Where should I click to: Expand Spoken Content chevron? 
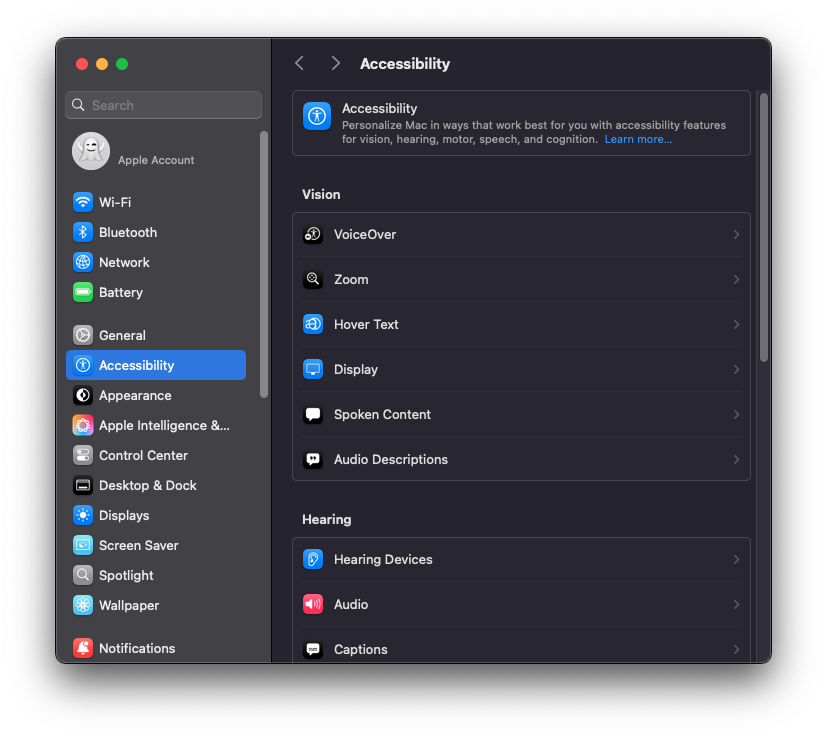[736, 414]
